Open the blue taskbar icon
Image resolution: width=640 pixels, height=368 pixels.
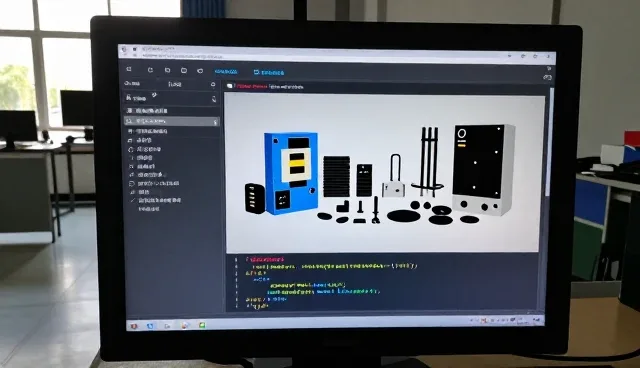click(x=150, y=326)
